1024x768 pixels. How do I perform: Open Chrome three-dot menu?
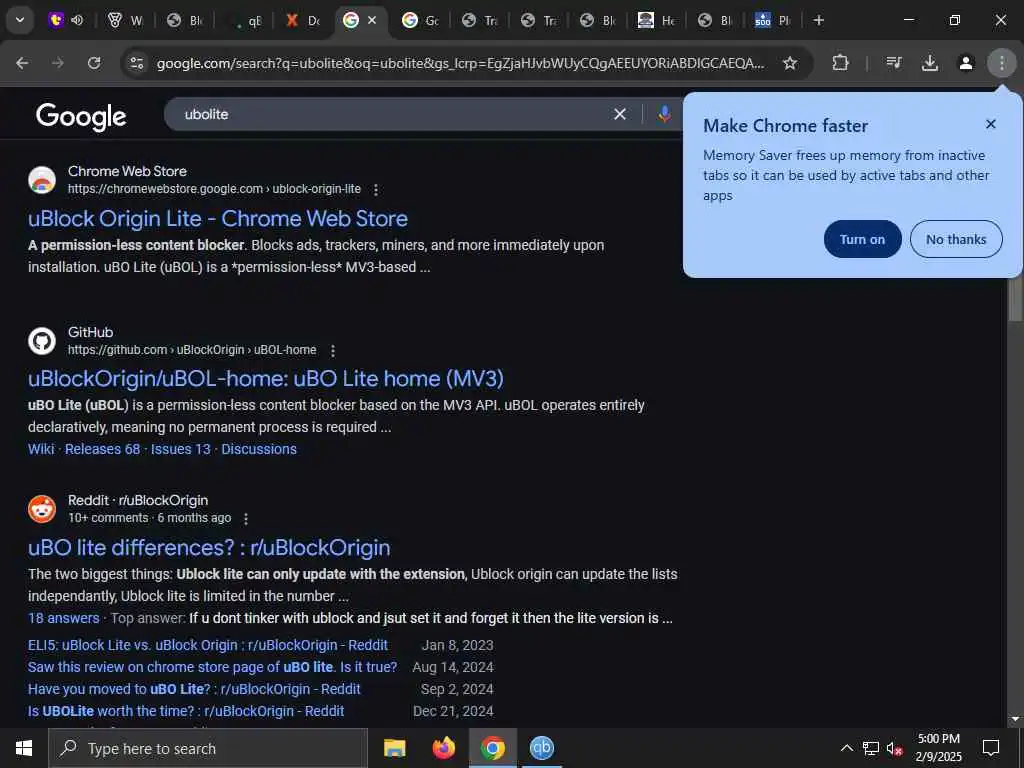(1002, 63)
